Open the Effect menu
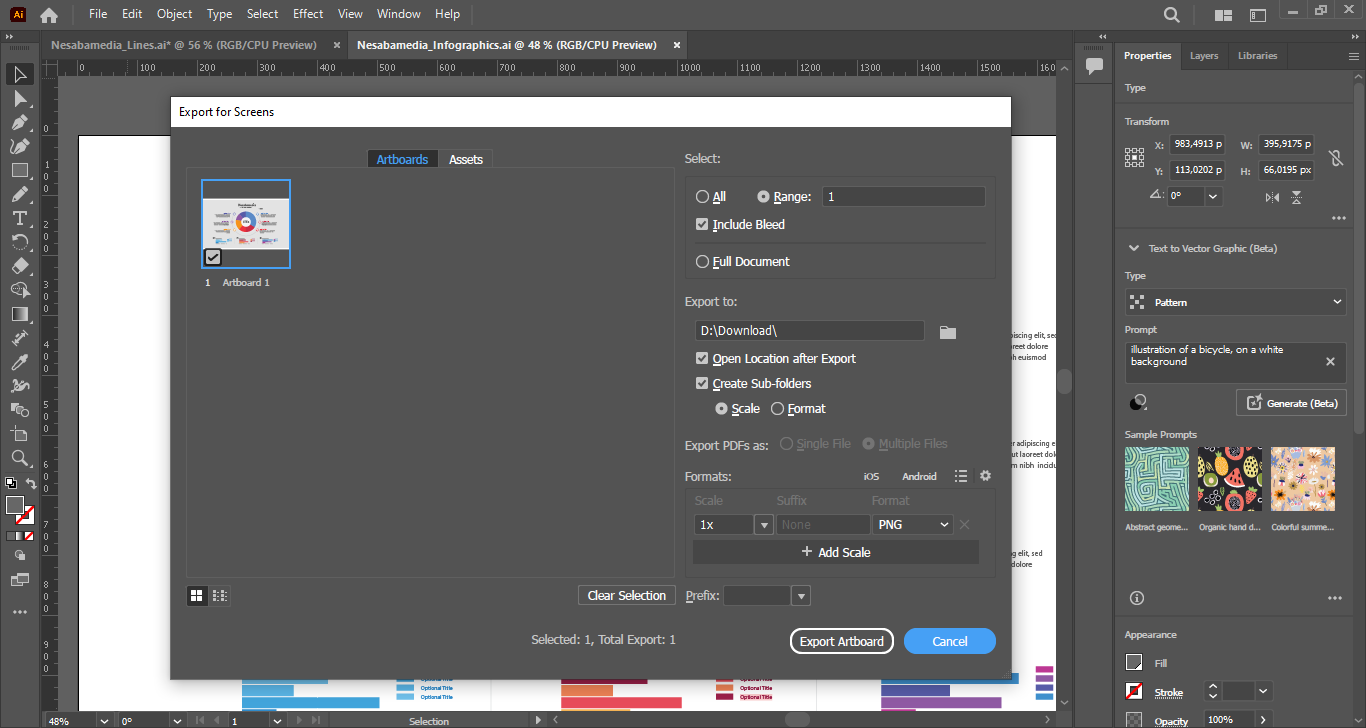Viewport: 1366px width, 728px height. 308,14
